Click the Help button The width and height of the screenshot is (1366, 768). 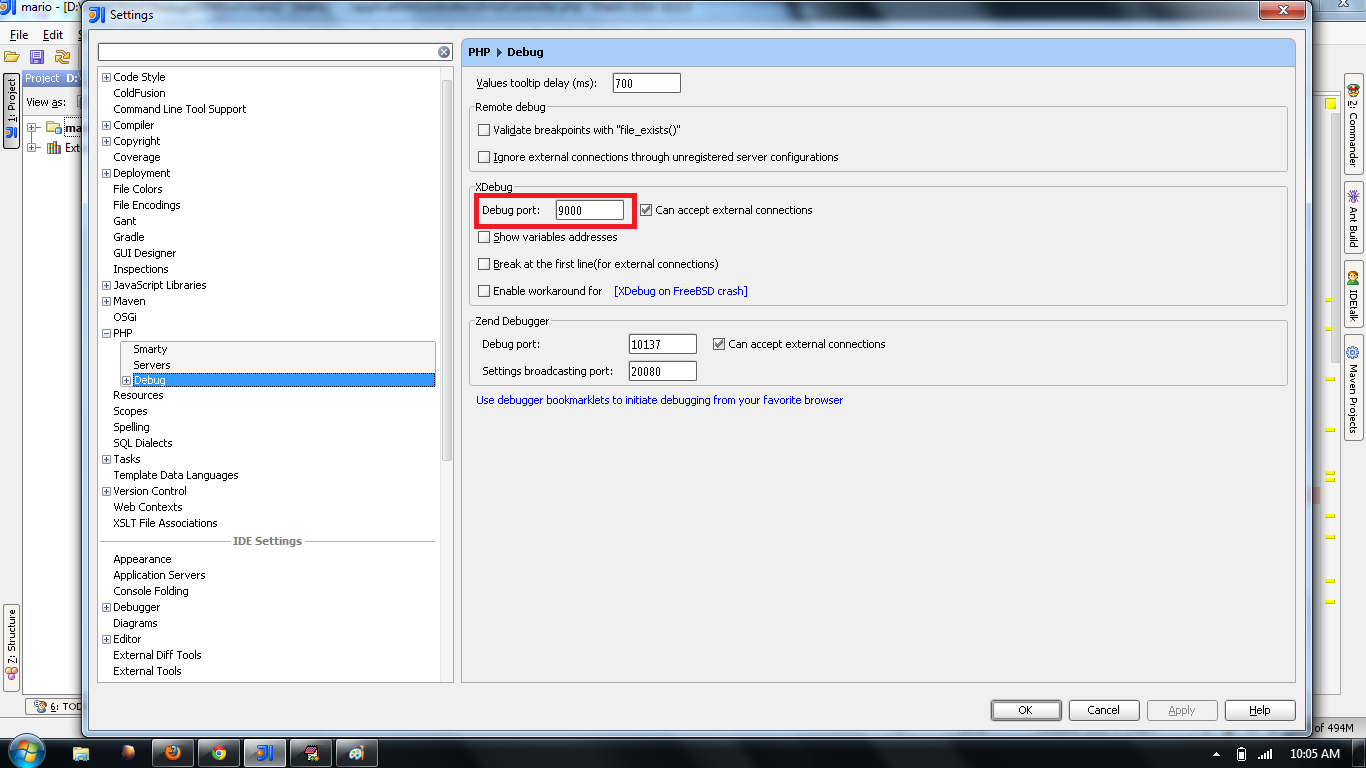pos(1260,710)
